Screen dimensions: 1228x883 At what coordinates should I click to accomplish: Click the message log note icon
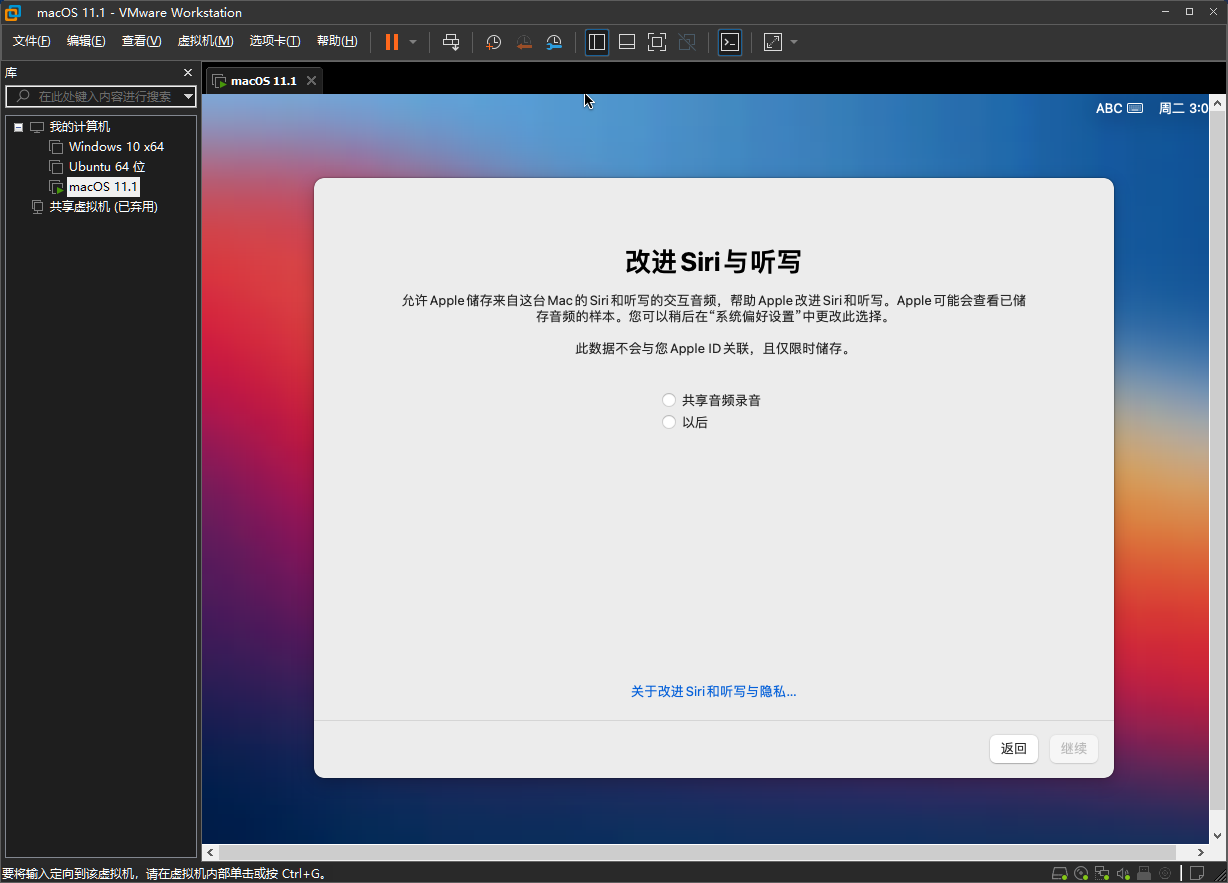1199,874
